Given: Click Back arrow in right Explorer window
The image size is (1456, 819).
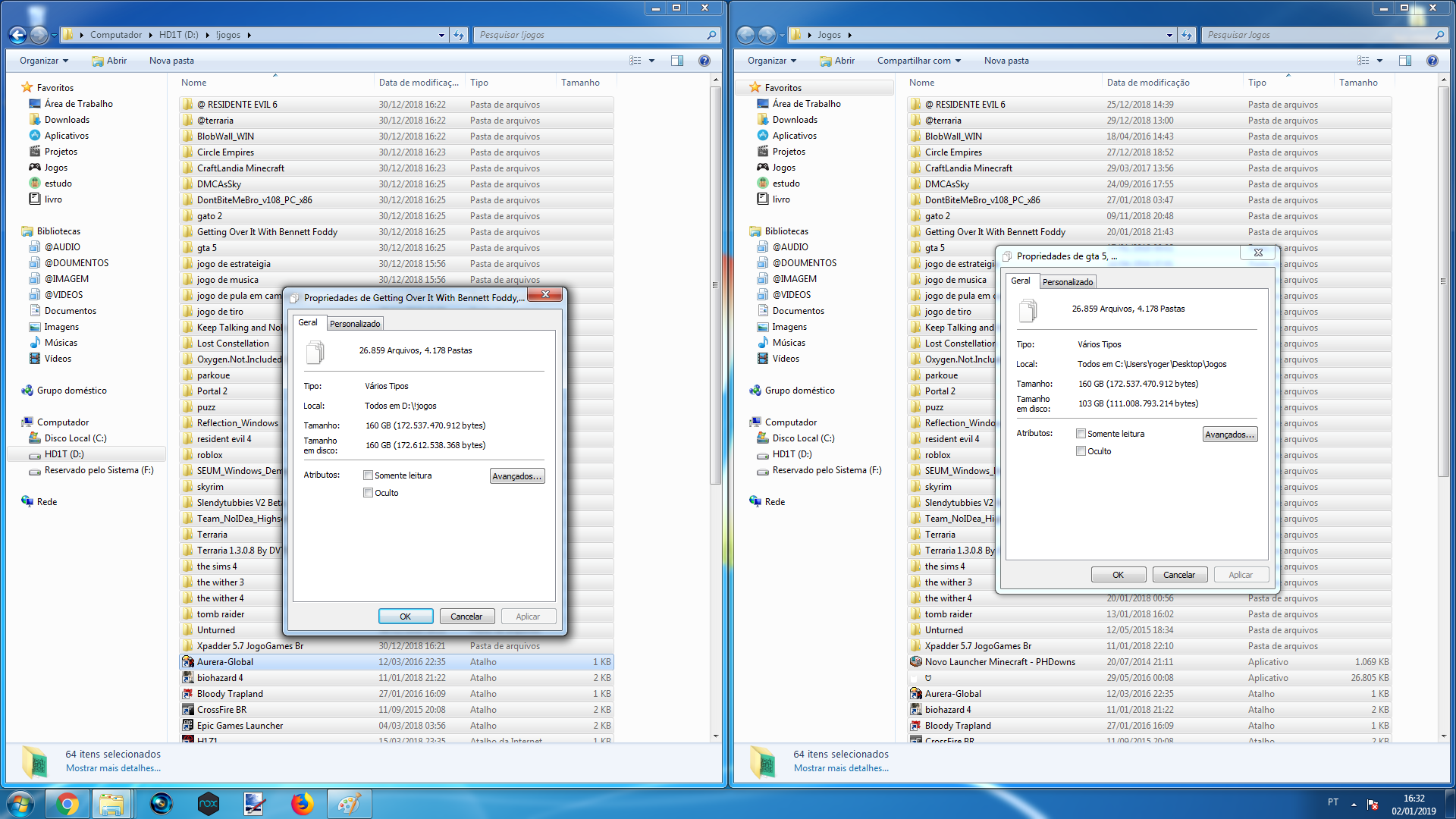Looking at the screenshot, I should tap(746, 35).
